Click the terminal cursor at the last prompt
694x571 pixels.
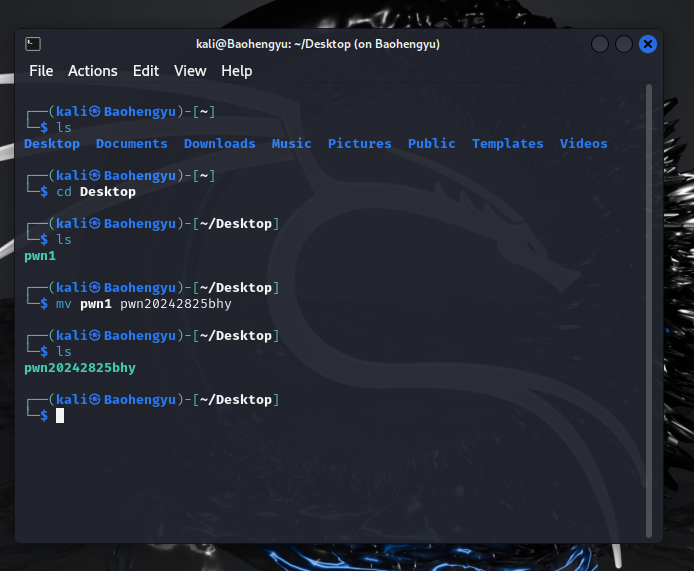tap(60, 416)
